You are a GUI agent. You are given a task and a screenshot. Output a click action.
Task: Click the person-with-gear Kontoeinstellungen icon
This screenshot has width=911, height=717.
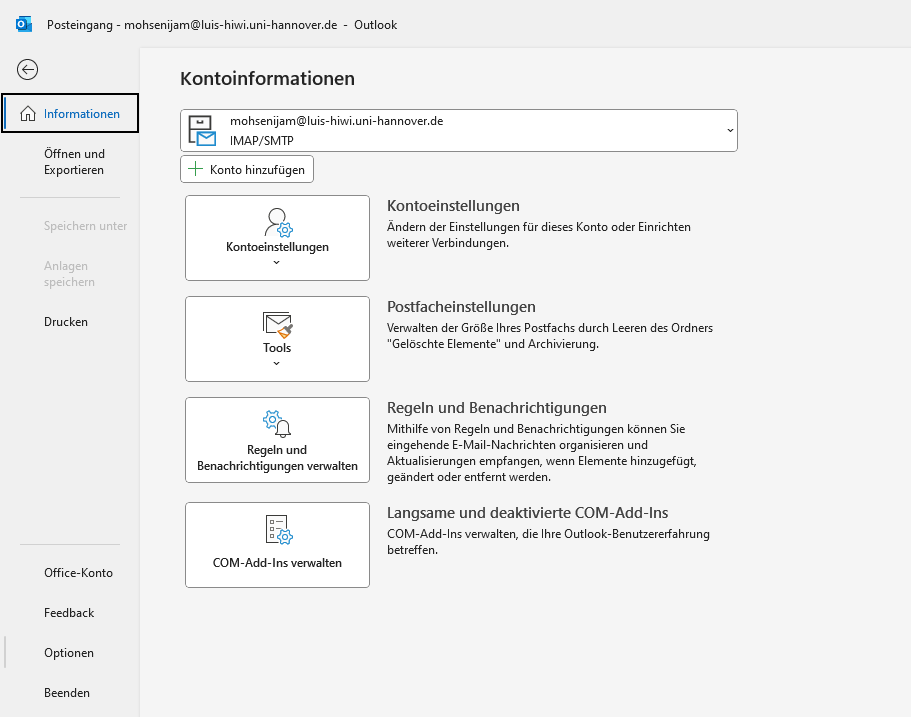click(278, 223)
